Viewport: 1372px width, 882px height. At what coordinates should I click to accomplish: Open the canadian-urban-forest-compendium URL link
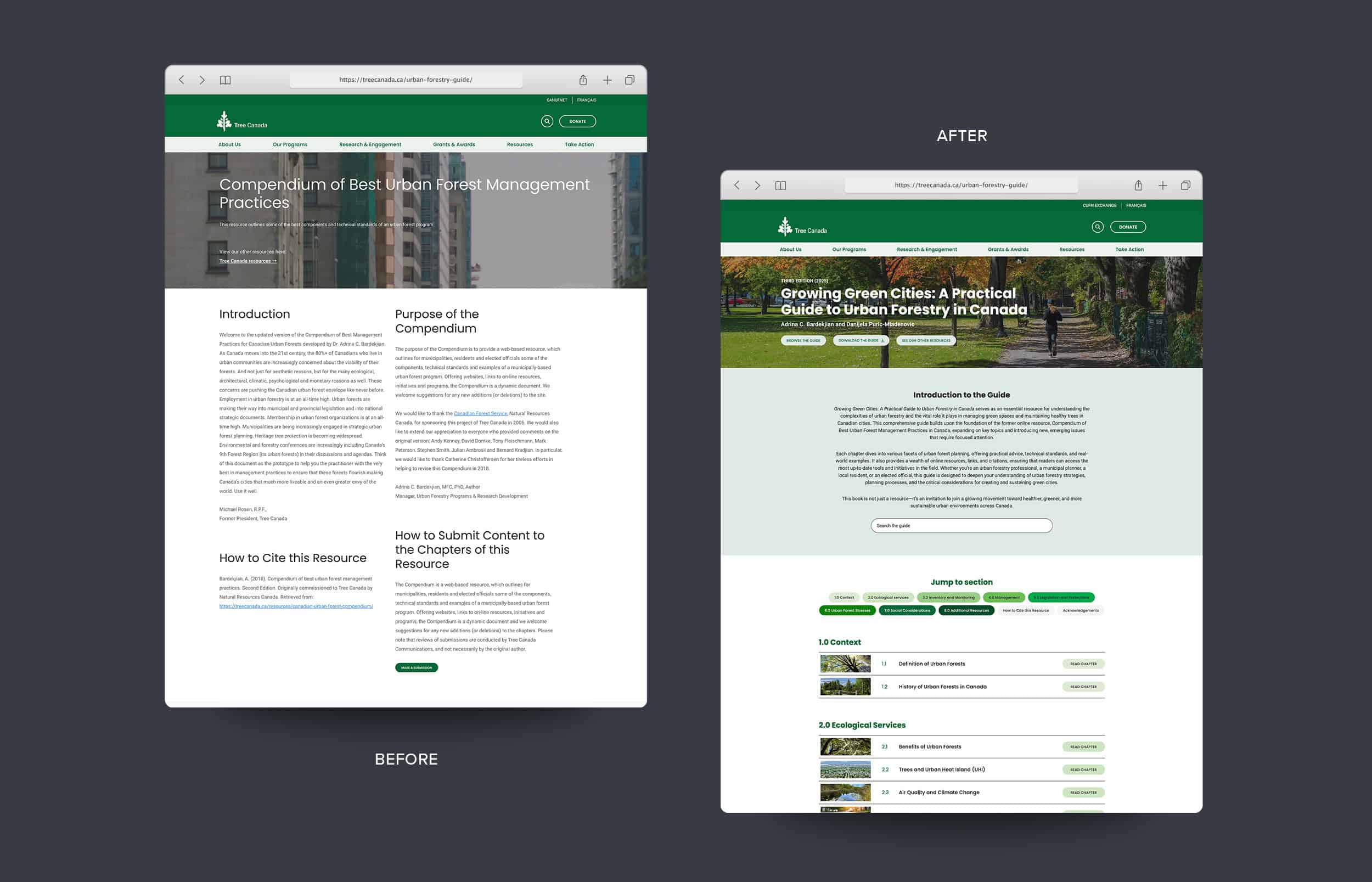[296, 606]
